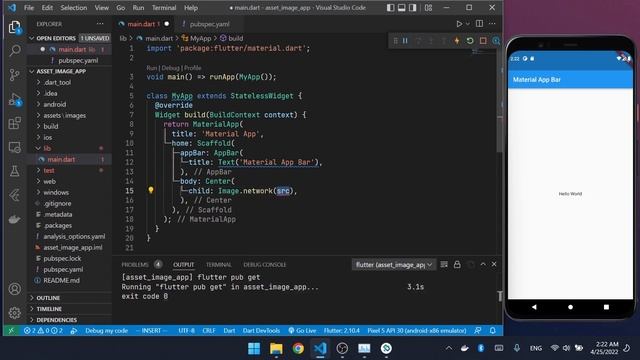Stop the debug session
The image size is (640, 360).
point(483,41)
